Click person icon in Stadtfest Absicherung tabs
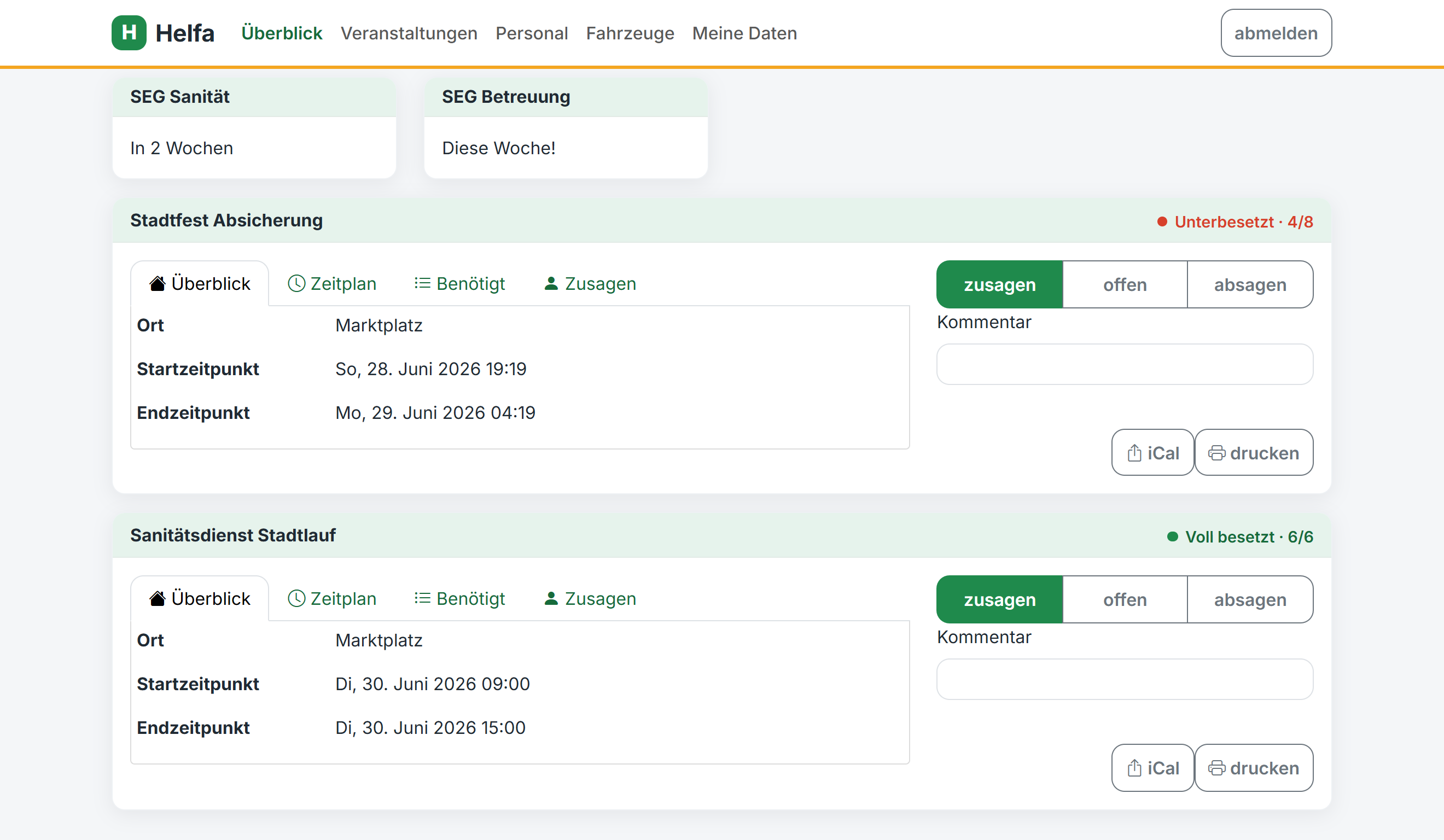The width and height of the screenshot is (1444, 840). point(551,283)
